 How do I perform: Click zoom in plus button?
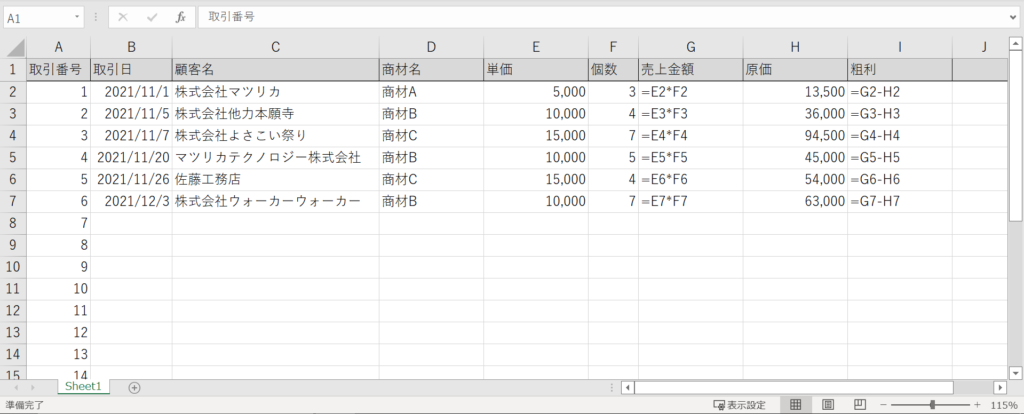point(978,405)
